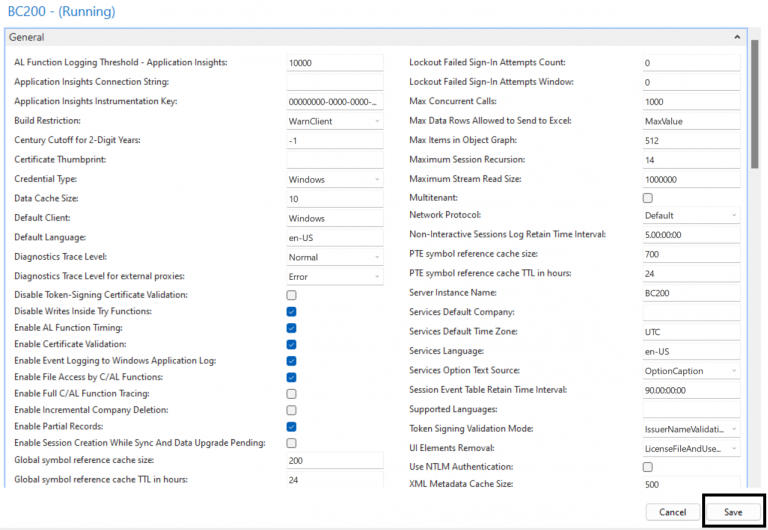Open UI Elements Removal dropdown
The width and height of the screenshot is (768, 530).
coord(691,449)
